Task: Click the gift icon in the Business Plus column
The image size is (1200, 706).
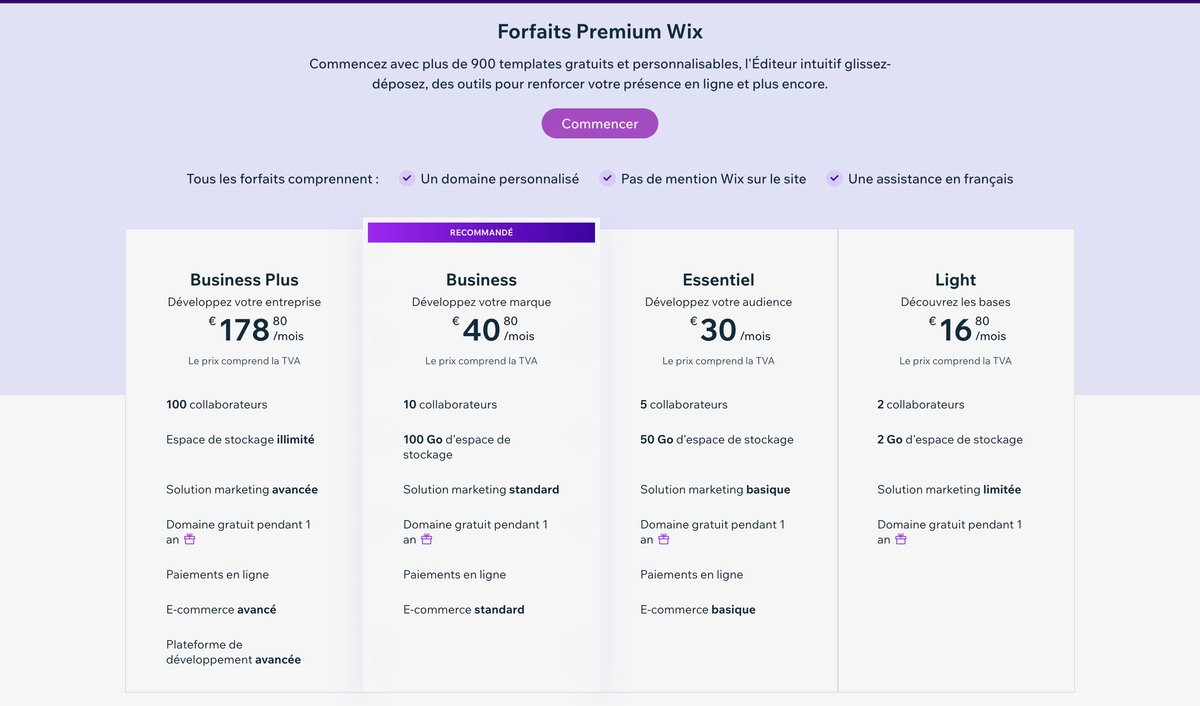Action: point(190,538)
